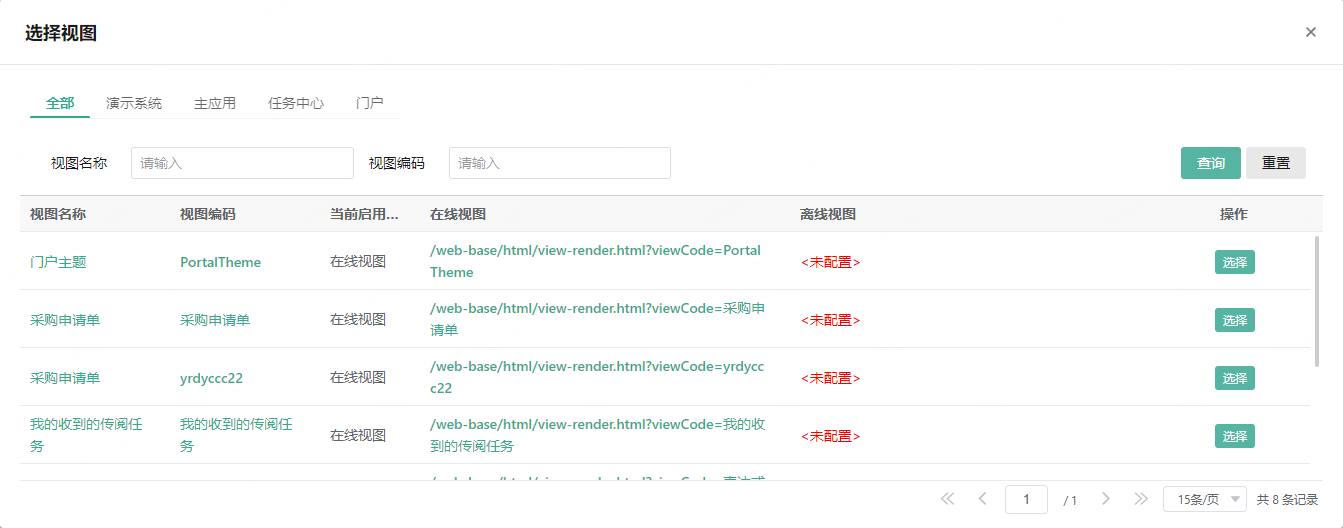Screen dimensions: 1343x528
Task: Go to previous page arrow
Action: point(982,498)
